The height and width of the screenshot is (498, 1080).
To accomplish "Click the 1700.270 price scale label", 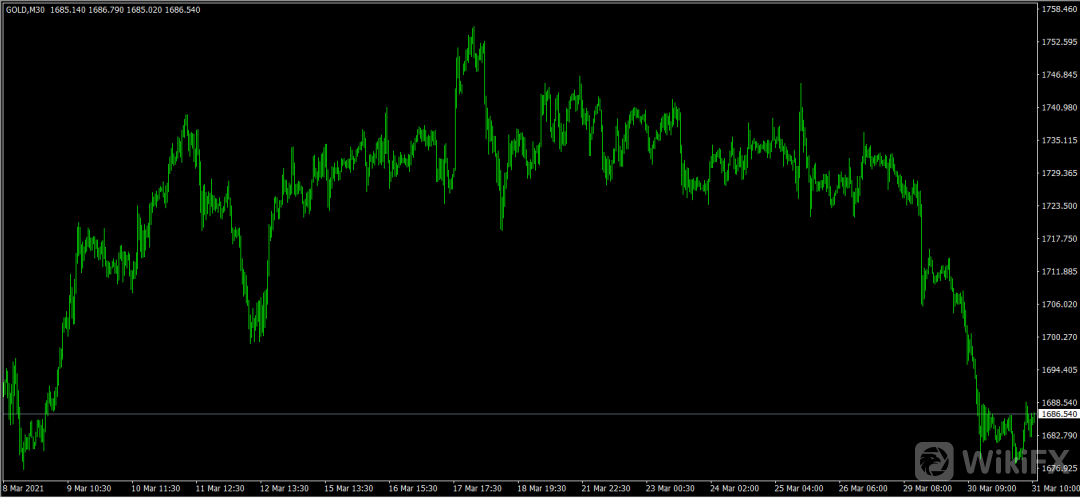I will (x=1059, y=337).
